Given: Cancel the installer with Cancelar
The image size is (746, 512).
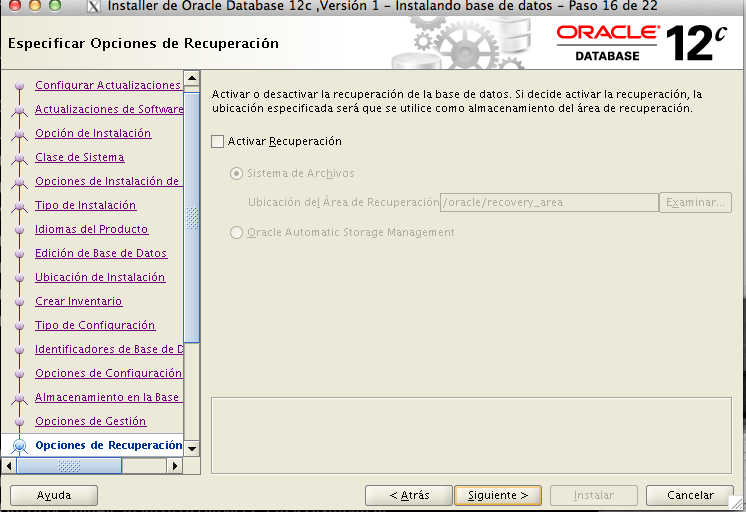Looking at the screenshot, I should click(690, 495).
